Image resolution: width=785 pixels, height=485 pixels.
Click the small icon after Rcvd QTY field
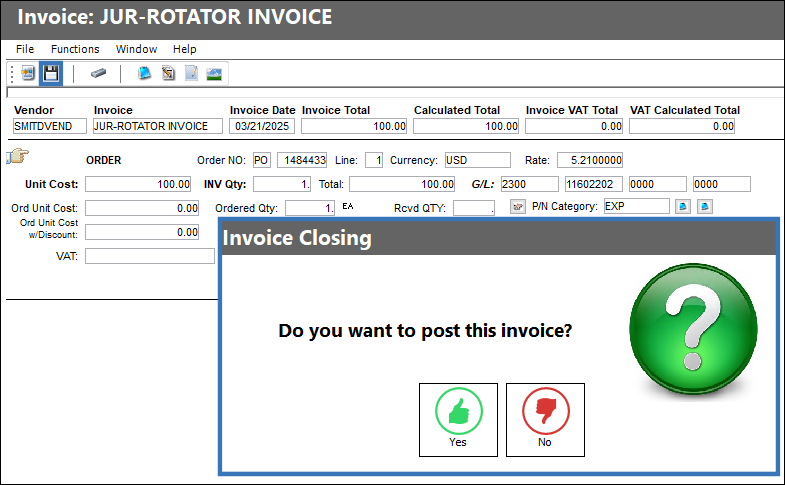click(518, 206)
